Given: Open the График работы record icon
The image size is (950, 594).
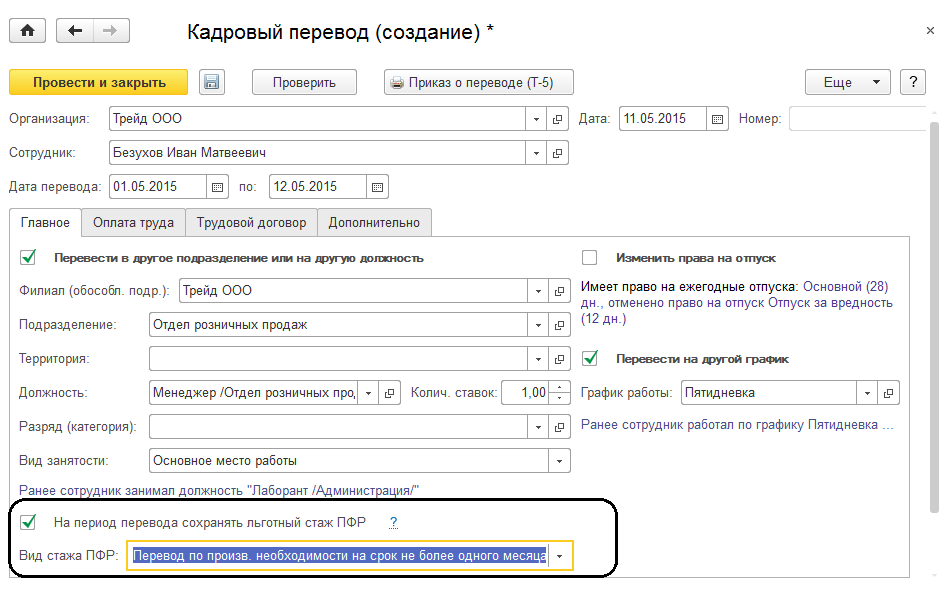Looking at the screenshot, I should [888, 393].
